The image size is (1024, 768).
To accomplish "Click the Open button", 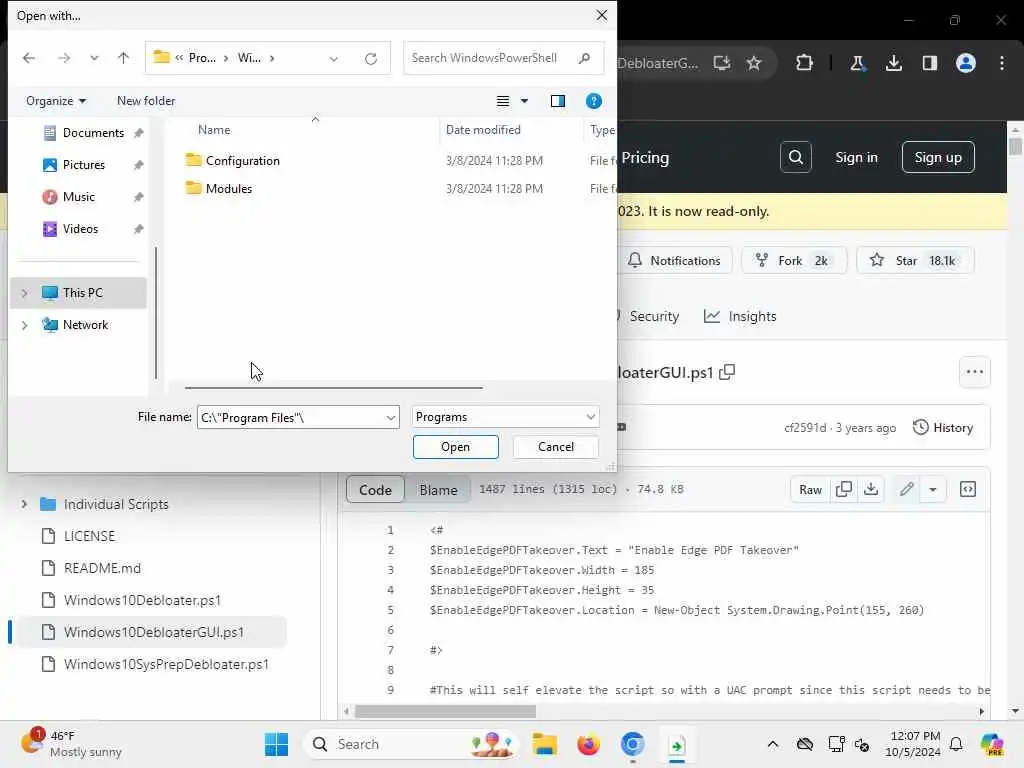I will [455, 447].
